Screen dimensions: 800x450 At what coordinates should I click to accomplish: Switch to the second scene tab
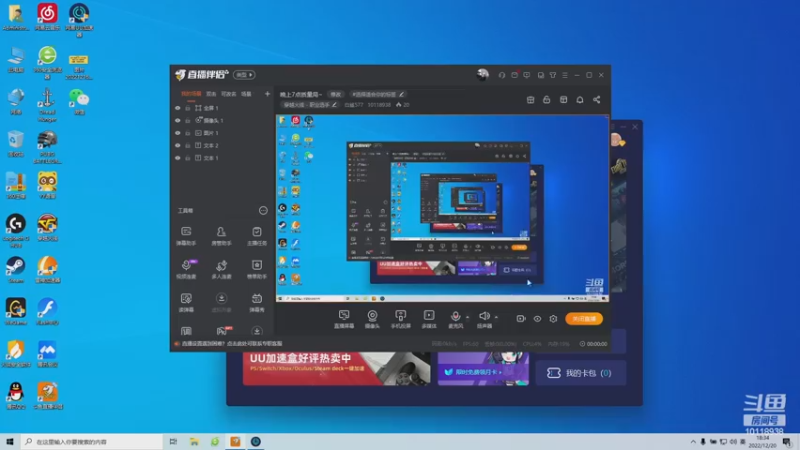point(211,94)
